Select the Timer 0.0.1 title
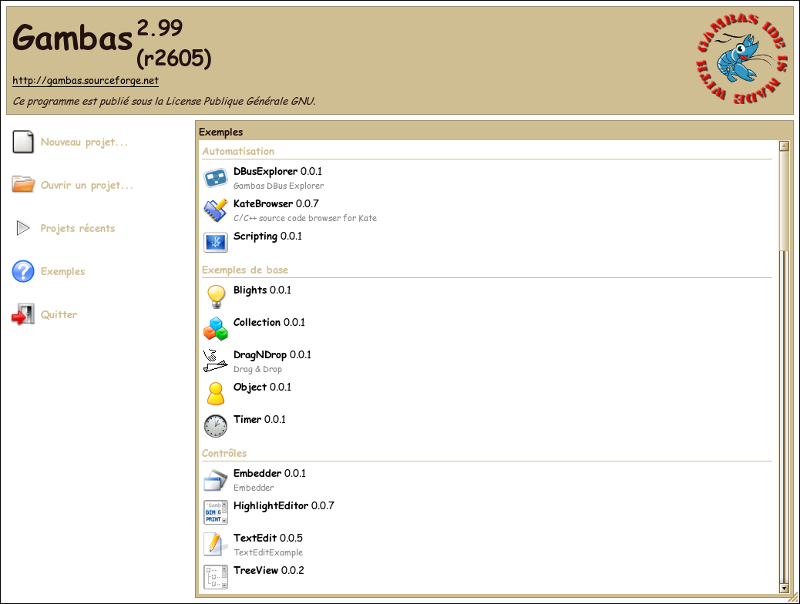800x604 pixels. 259,419
